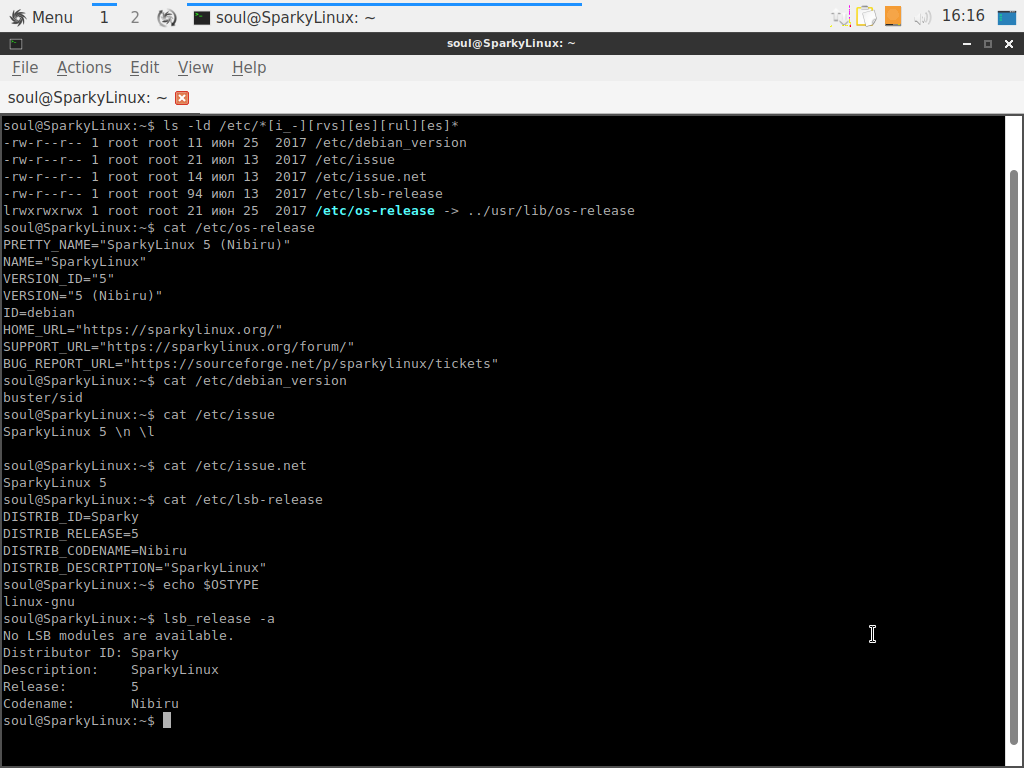Open the terminal window menu icon in titlebar
This screenshot has height=768, width=1024.
click(16, 44)
